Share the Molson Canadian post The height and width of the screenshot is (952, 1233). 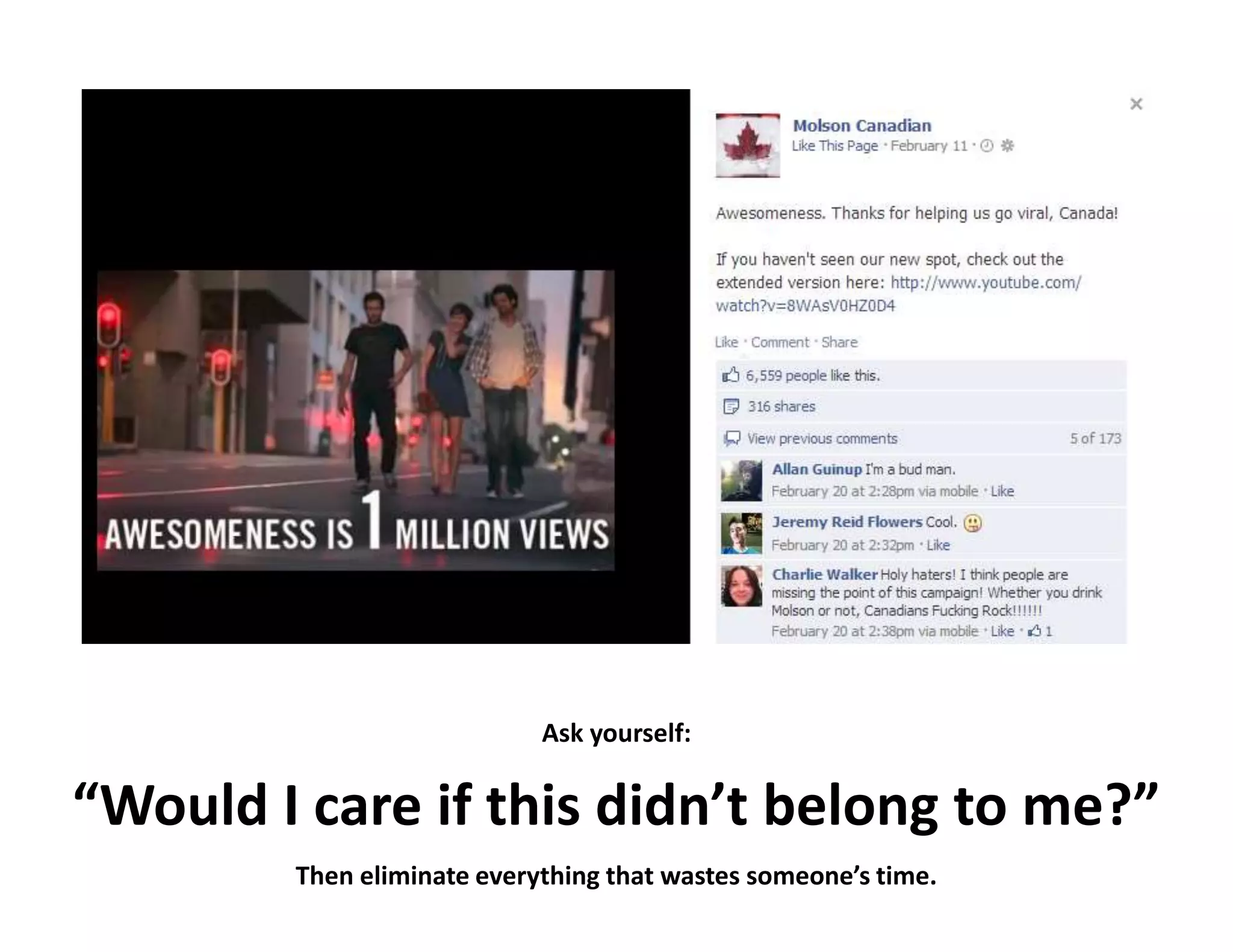[839, 342]
